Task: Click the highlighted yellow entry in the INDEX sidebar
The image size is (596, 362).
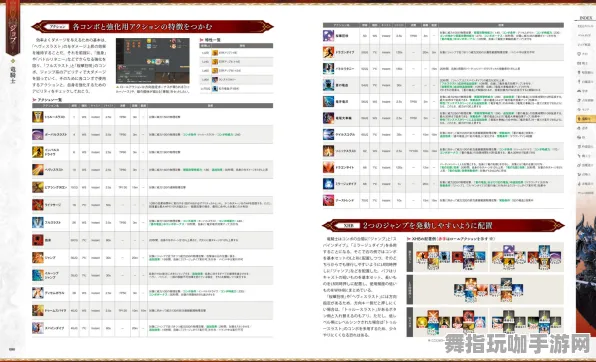Action: coord(585,119)
